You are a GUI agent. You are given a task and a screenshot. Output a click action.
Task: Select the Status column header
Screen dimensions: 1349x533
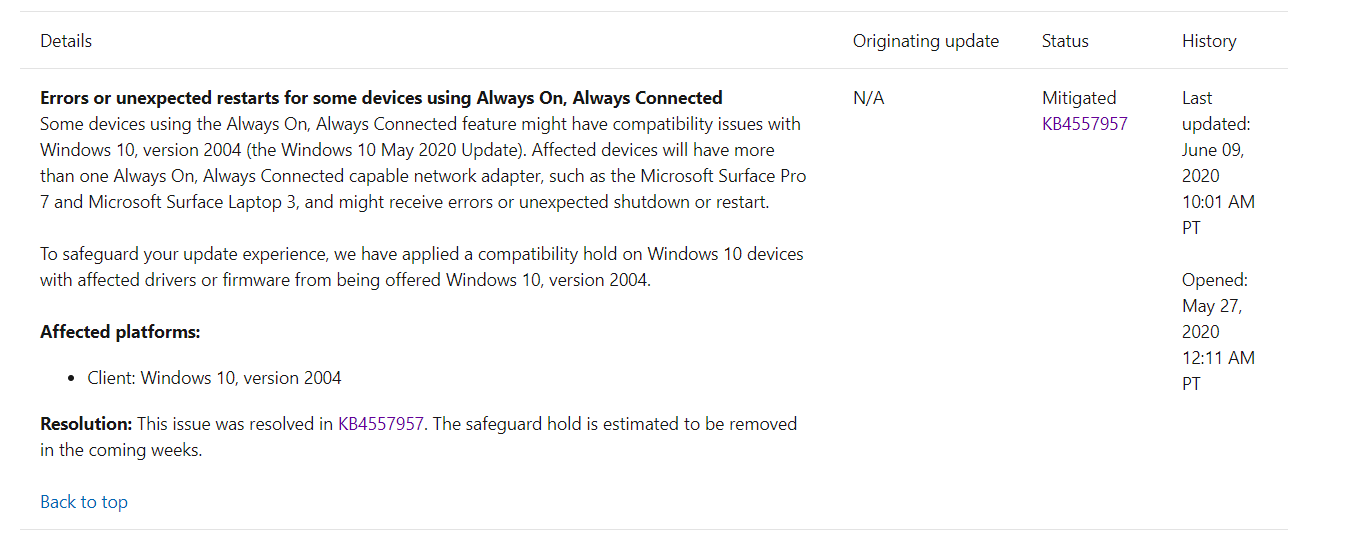[x=1065, y=41]
